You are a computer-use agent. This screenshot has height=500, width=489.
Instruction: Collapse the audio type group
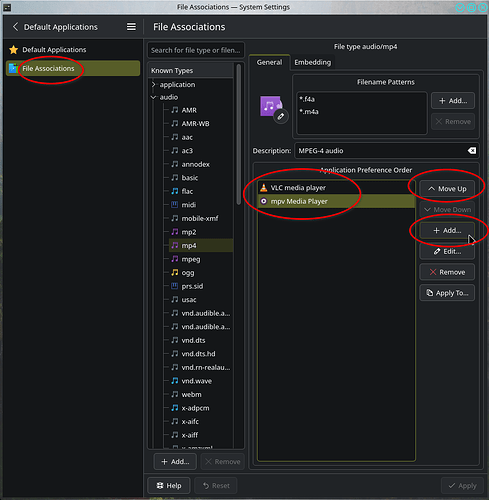point(154,97)
